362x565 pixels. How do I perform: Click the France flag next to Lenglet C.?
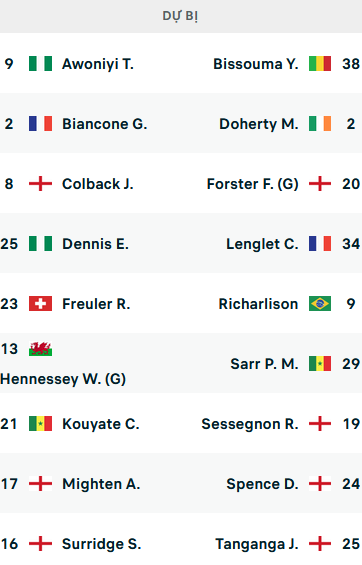pos(320,244)
